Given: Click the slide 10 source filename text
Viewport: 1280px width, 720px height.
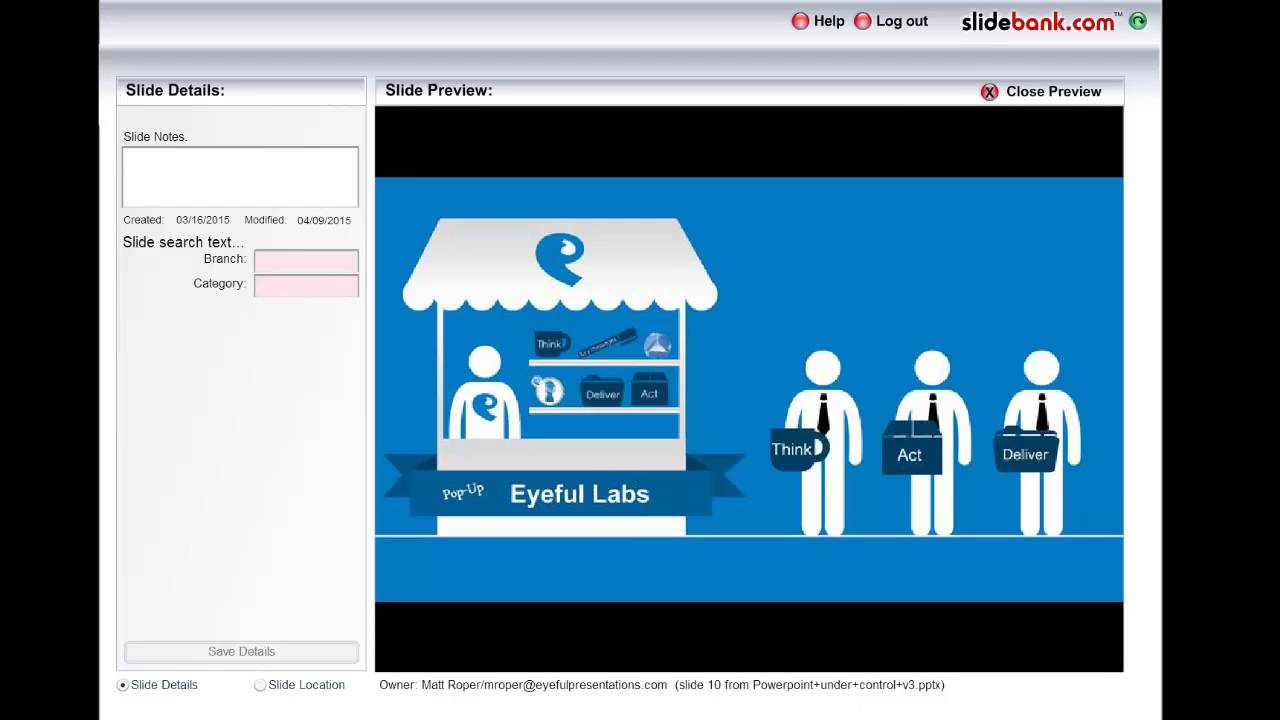Looking at the screenshot, I should [x=810, y=685].
